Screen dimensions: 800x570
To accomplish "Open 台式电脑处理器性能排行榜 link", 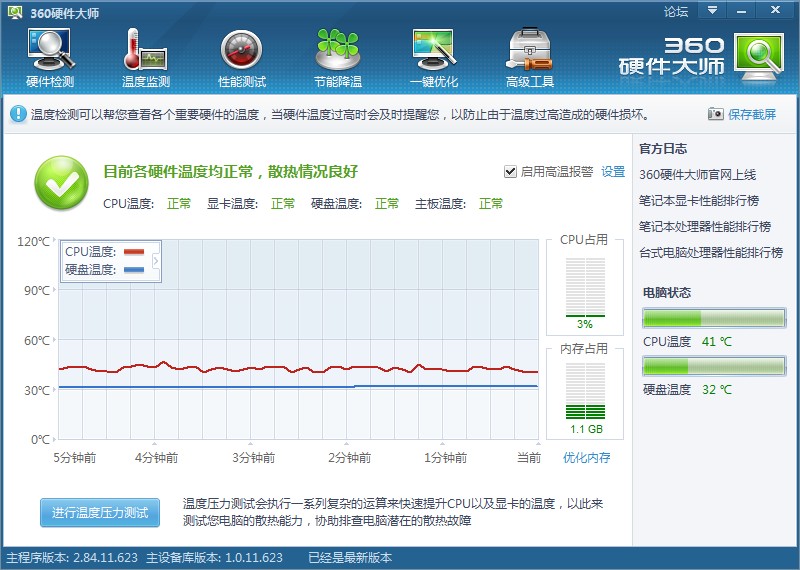I will (x=711, y=253).
